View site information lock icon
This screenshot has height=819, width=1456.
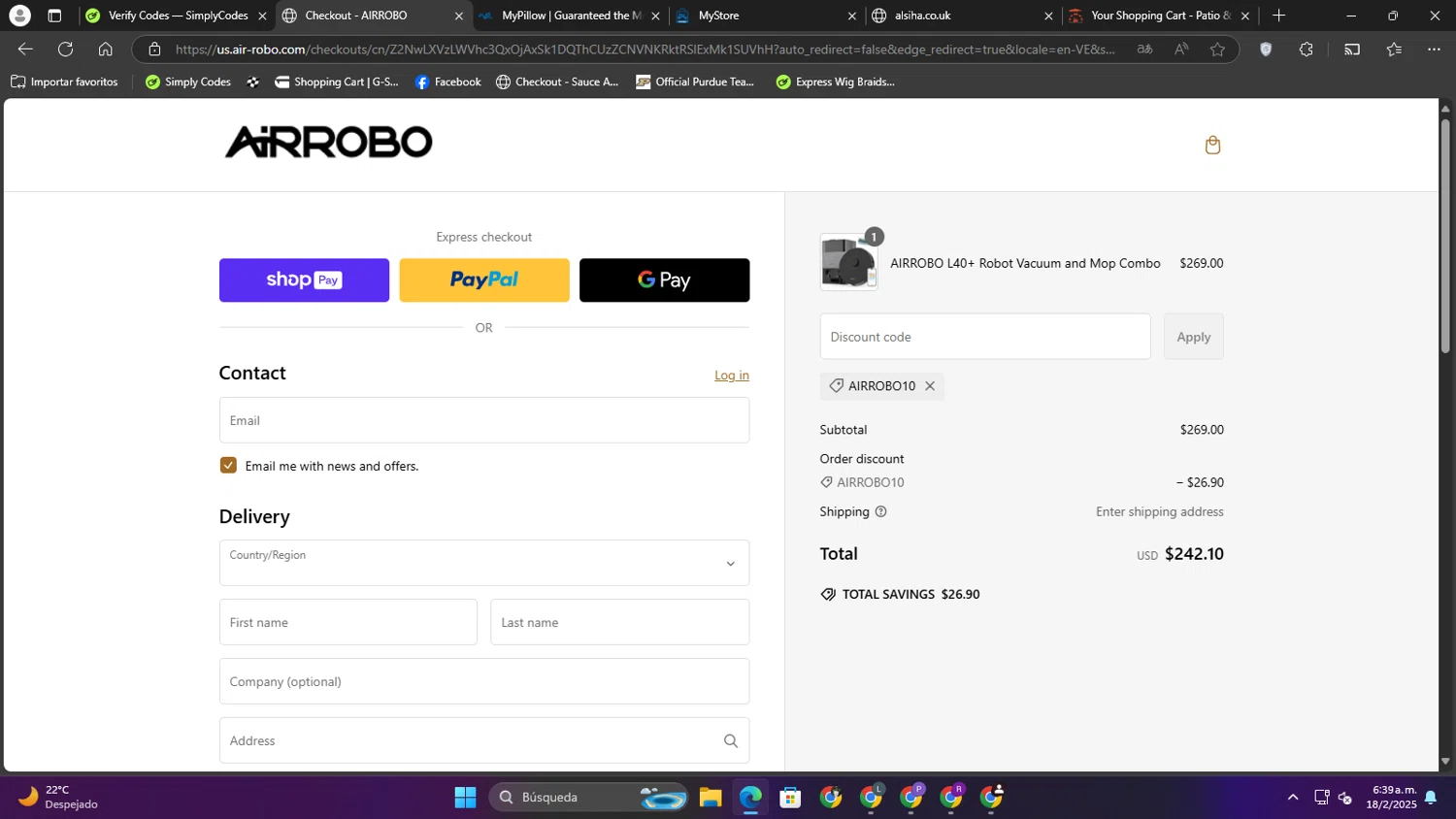pyautogui.click(x=154, y=49)
